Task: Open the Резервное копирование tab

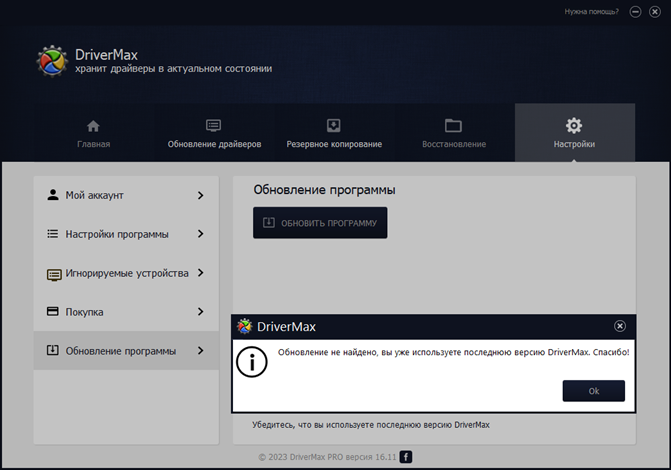Action: click(x=334, y=133)
